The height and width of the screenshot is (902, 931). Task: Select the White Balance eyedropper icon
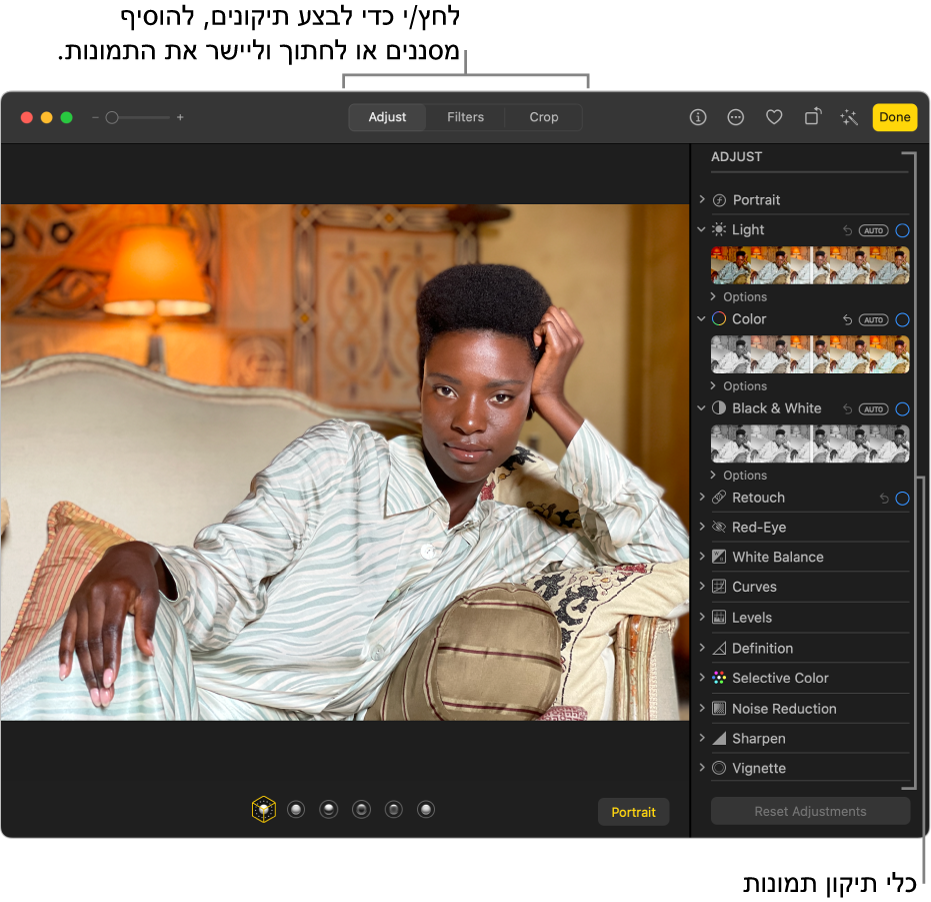(720, 557)
